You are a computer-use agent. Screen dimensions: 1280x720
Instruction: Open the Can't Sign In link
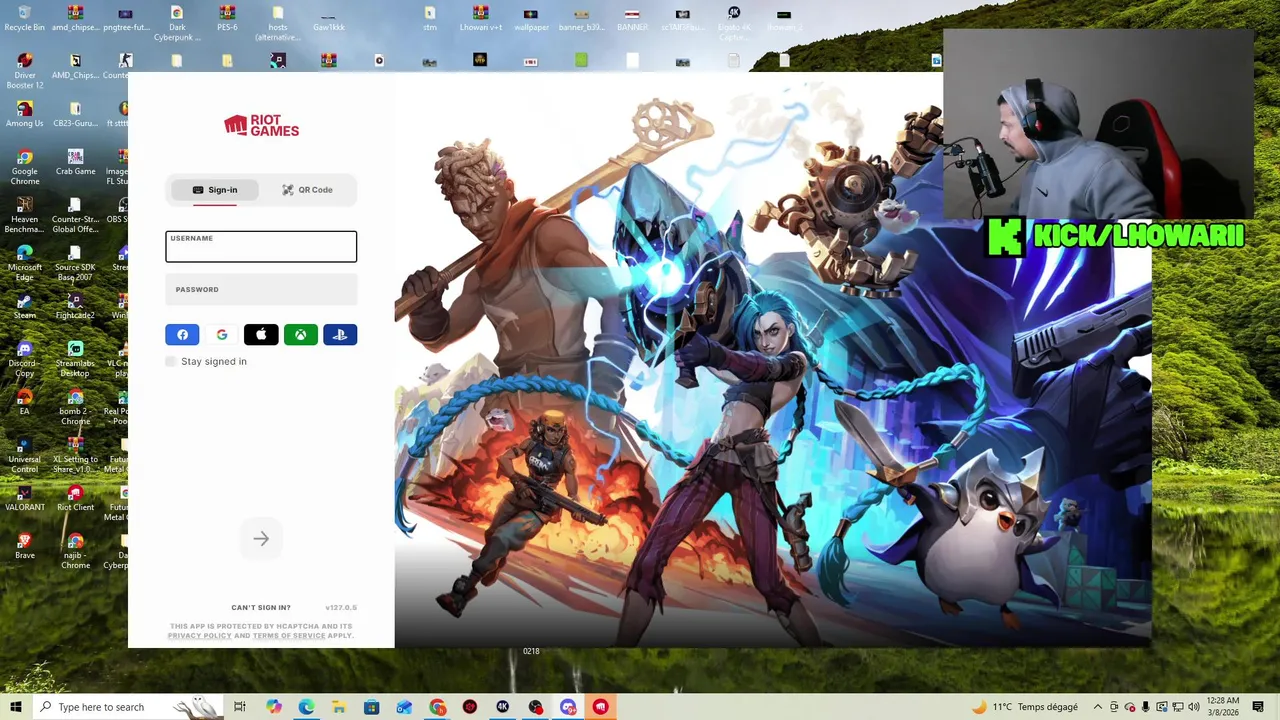pyautogui.click(x=261, y=608)
